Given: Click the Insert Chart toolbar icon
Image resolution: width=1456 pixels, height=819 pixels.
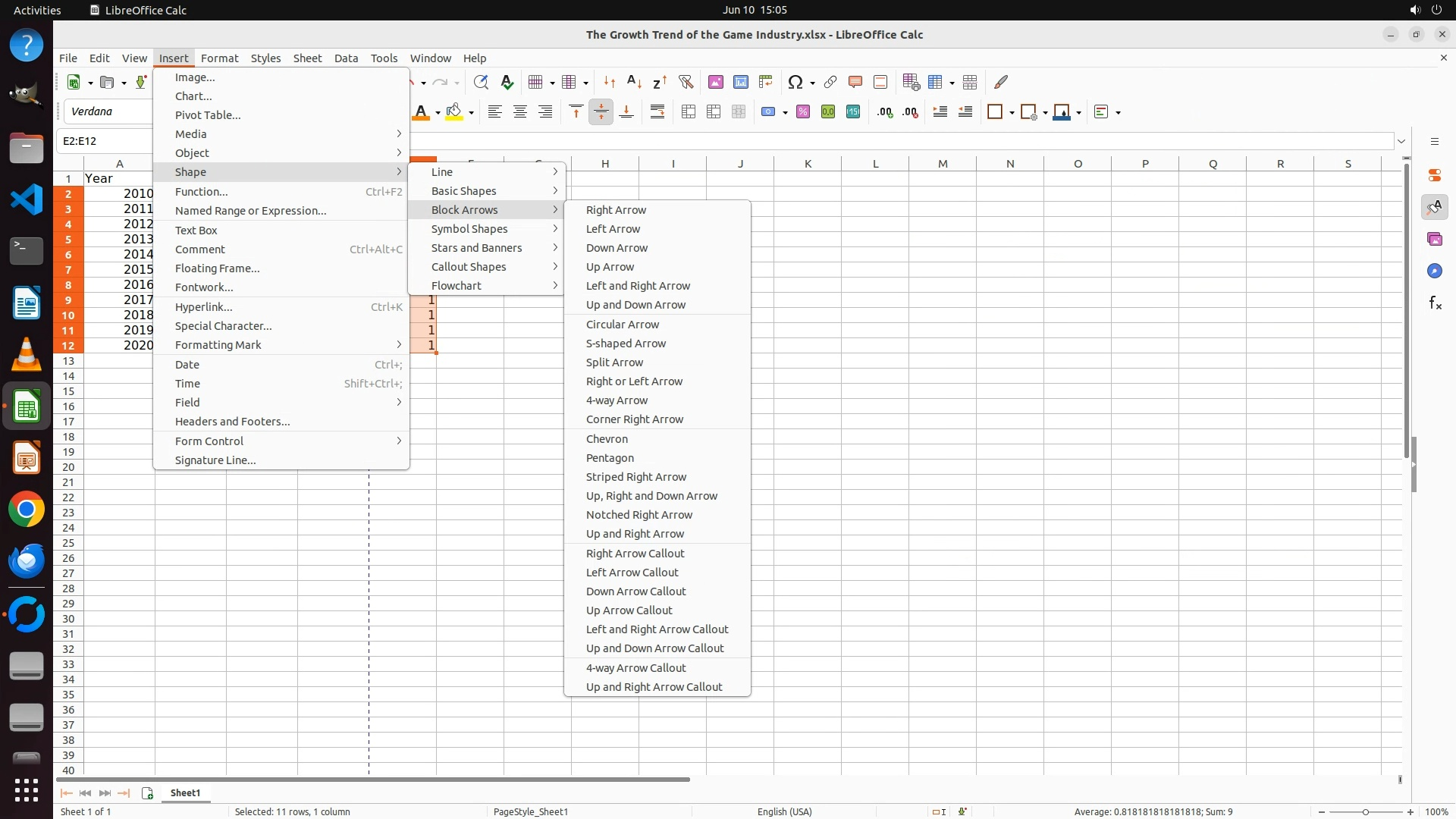Looking at the screenshot, I should click(x=740, y=83).
